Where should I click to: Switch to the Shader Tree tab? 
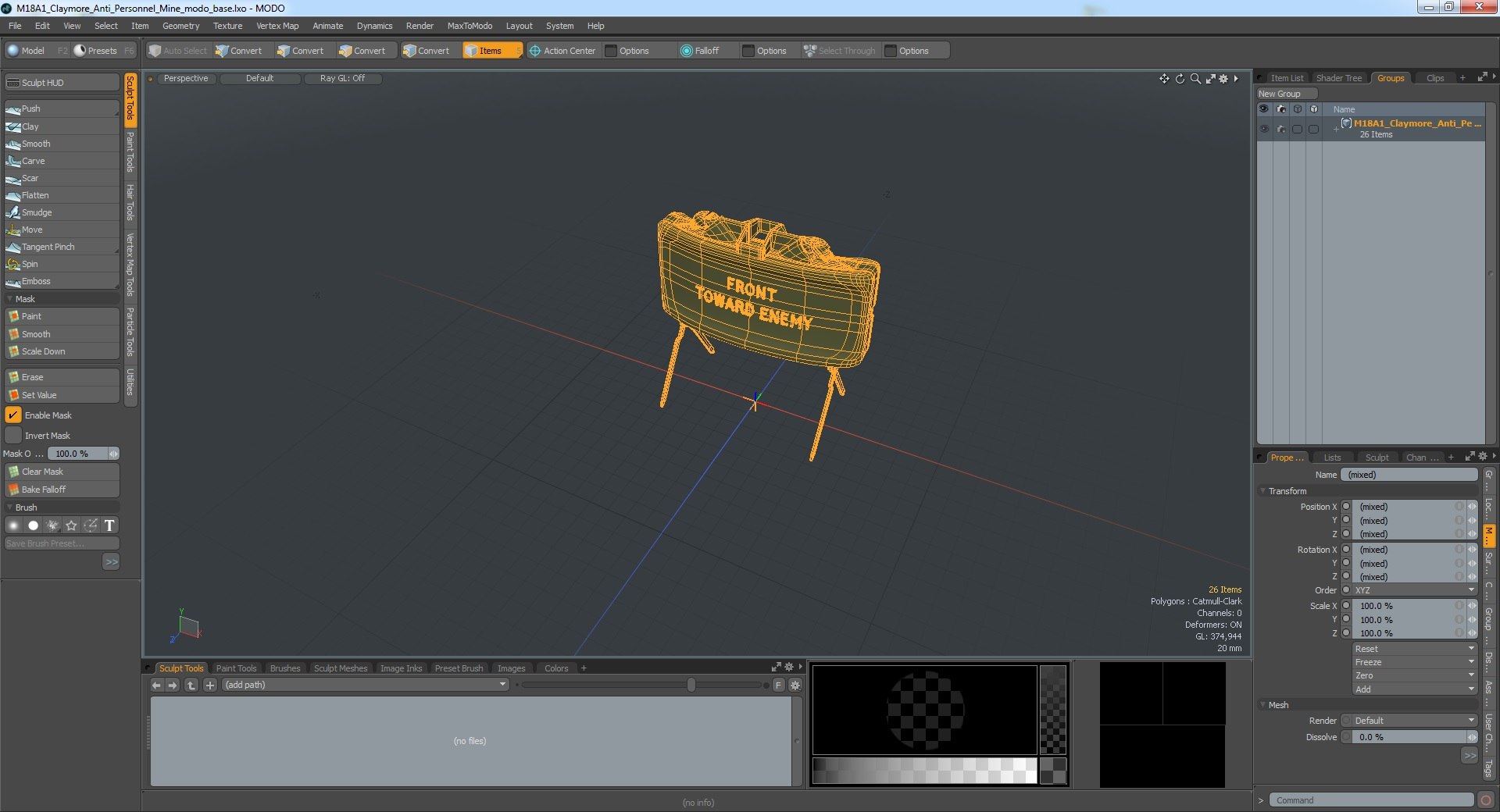pyautogui.click(x=1338, y=78)
